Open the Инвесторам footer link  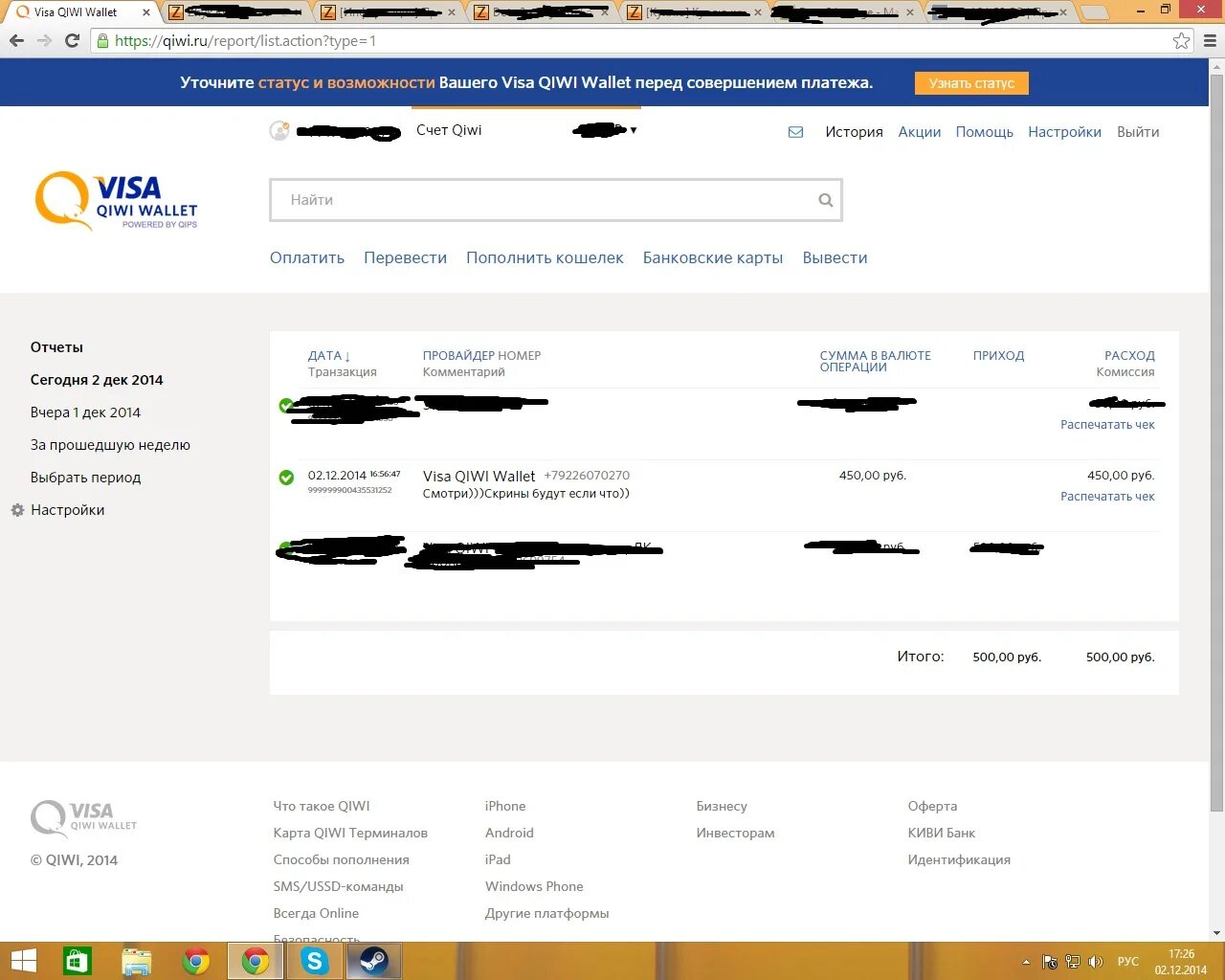pos(736,834)
